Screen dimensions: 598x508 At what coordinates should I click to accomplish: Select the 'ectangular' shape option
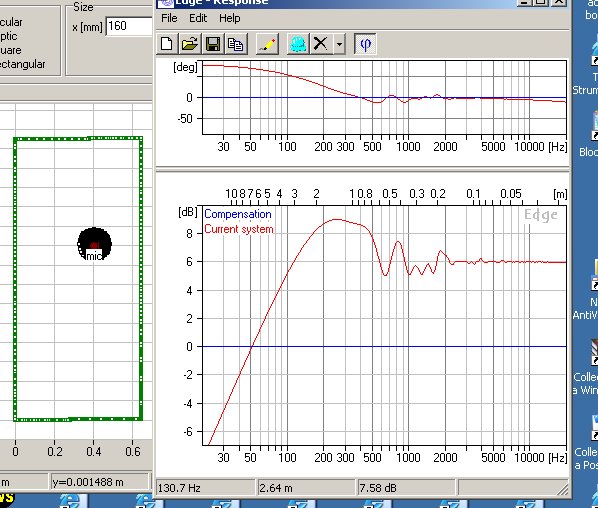23,64
